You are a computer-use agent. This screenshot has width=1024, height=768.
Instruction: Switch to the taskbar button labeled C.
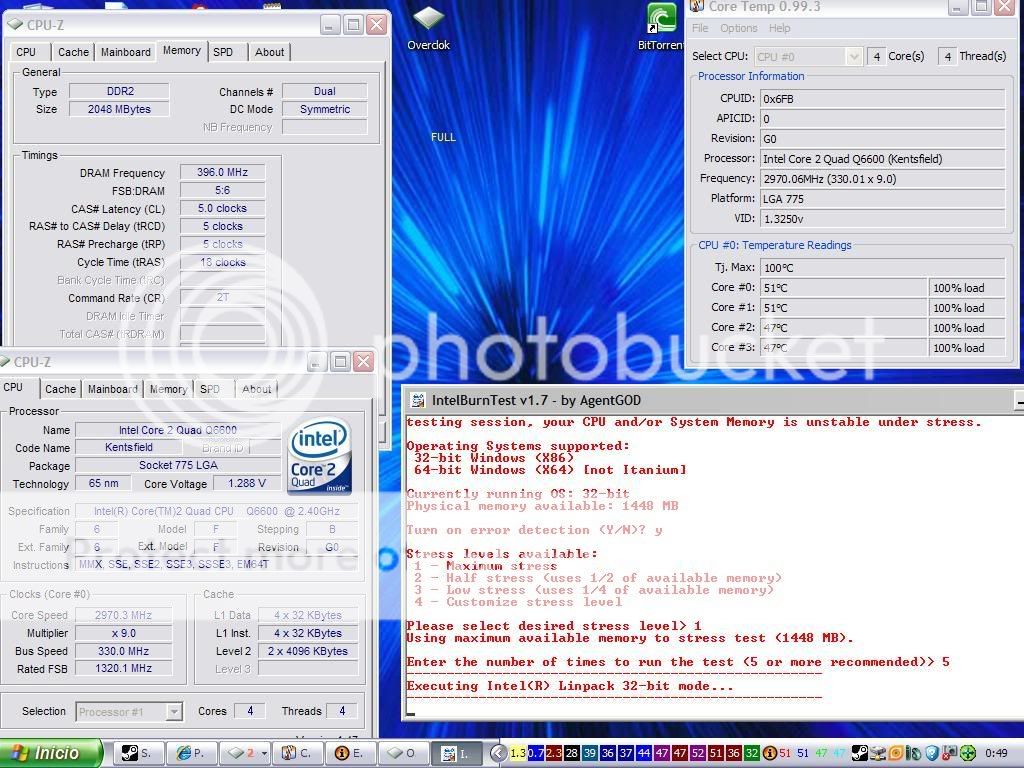(298, 753)
